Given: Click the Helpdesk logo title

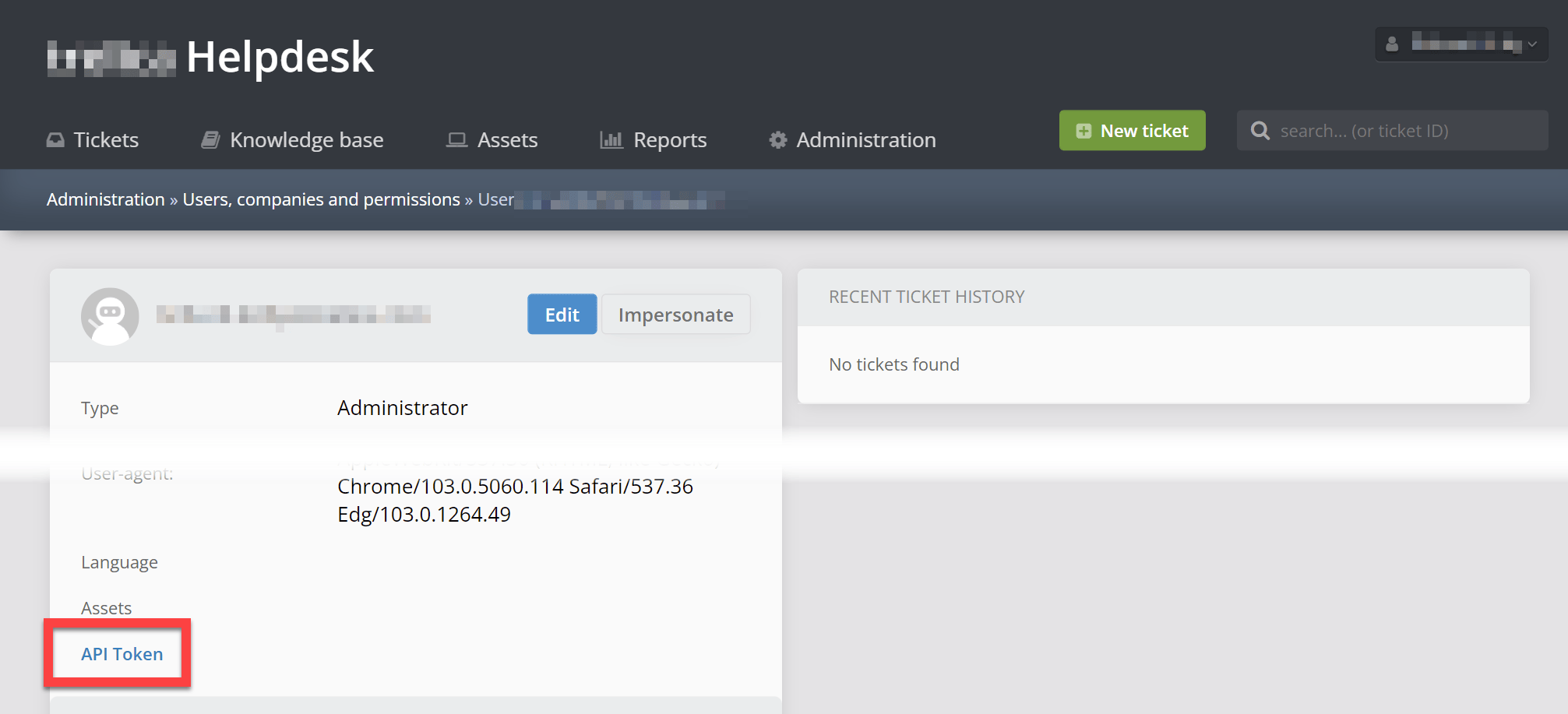Looking at the screenshot, I should [280, 57].
